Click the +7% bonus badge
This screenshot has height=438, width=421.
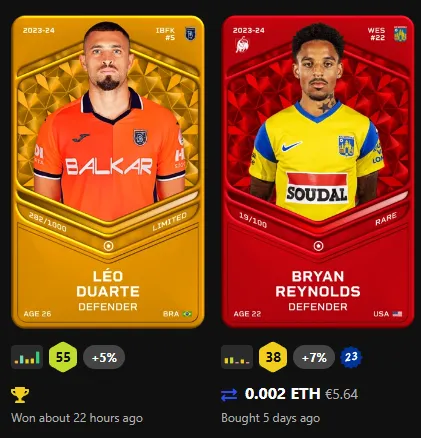coord(314,357)
